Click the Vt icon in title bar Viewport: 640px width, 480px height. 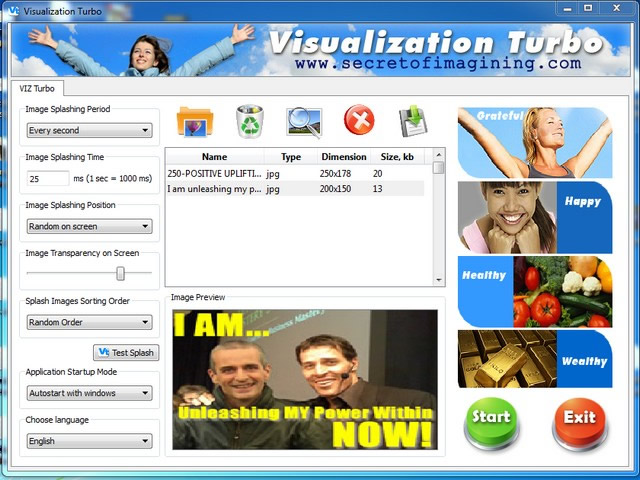click(13, 11)
